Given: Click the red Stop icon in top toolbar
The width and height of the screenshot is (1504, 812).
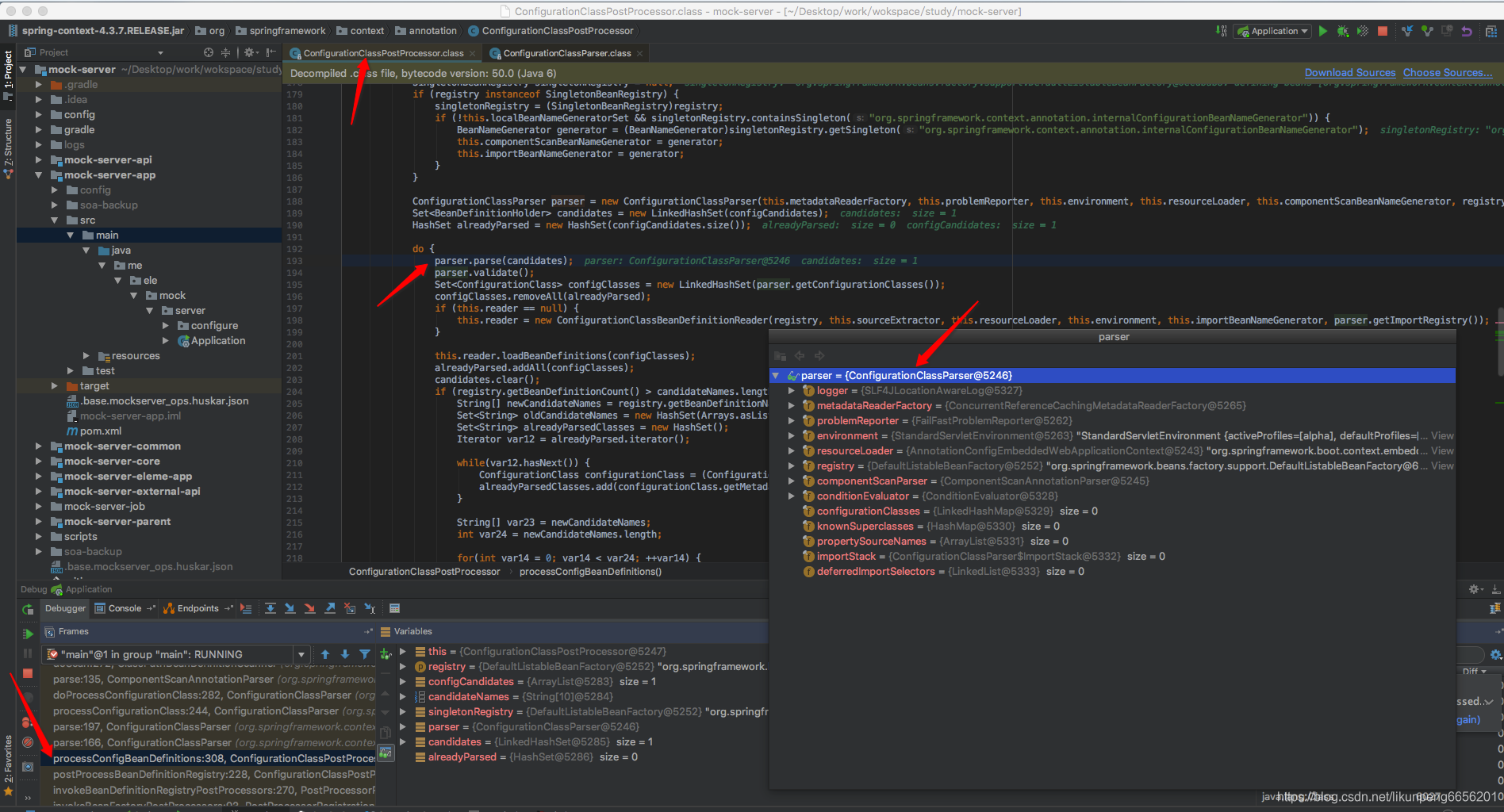Looking at the screenshot, I should pos(1383,31).
